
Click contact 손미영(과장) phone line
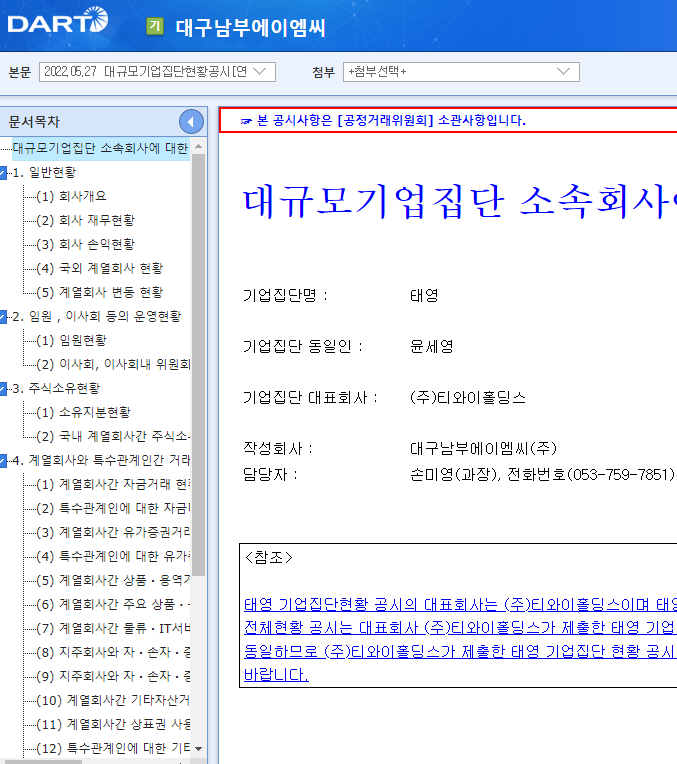point(542,475)
